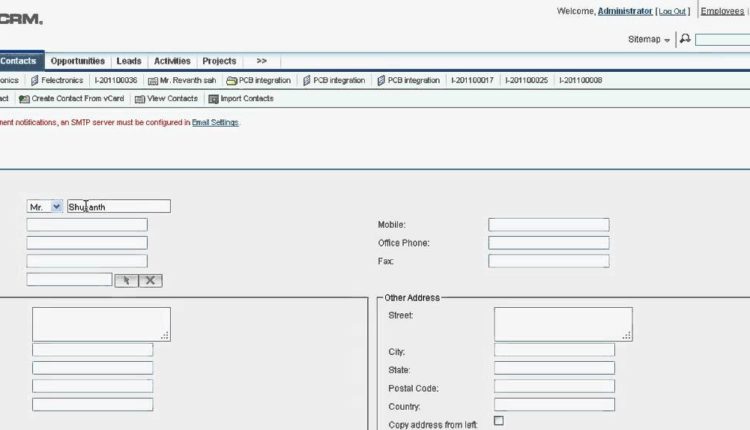Click the Create Contact From vCard icon
This screenshot has height=430, width=750.
click(x=24, y=99)
